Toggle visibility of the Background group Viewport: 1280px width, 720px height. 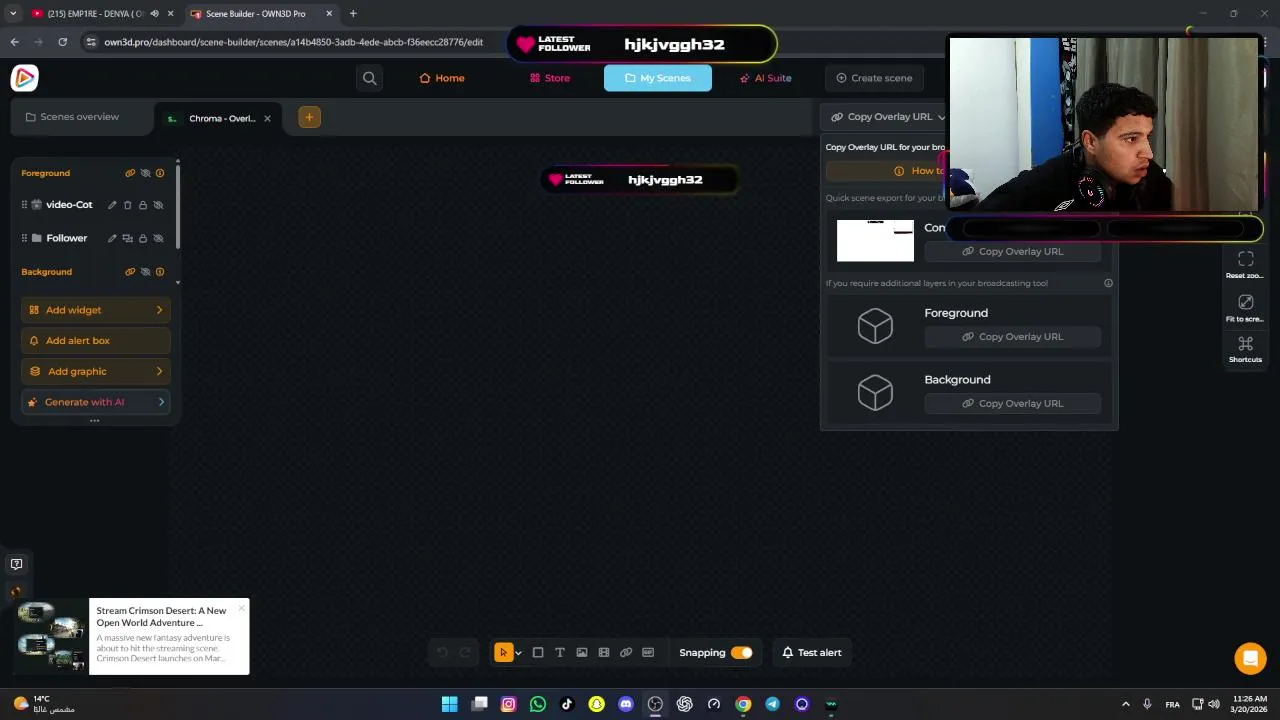point(145,272)
